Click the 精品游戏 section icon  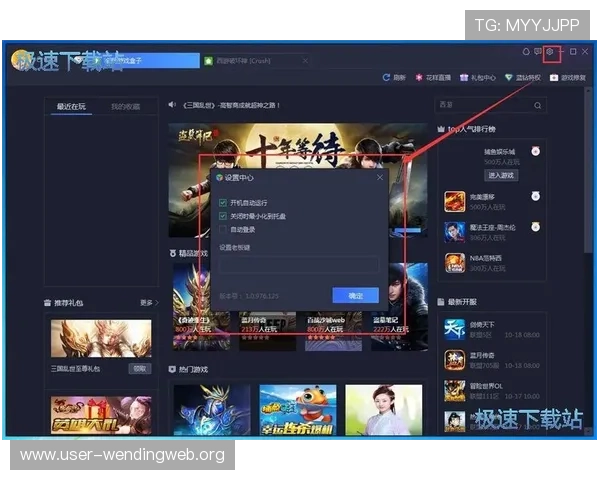pos(173,253)
